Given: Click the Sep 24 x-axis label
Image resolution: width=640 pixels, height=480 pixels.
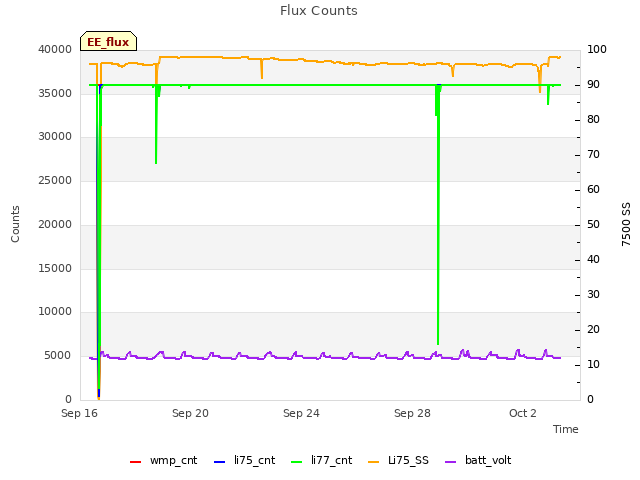Looking at the screenshot, I should coord(301,413).
